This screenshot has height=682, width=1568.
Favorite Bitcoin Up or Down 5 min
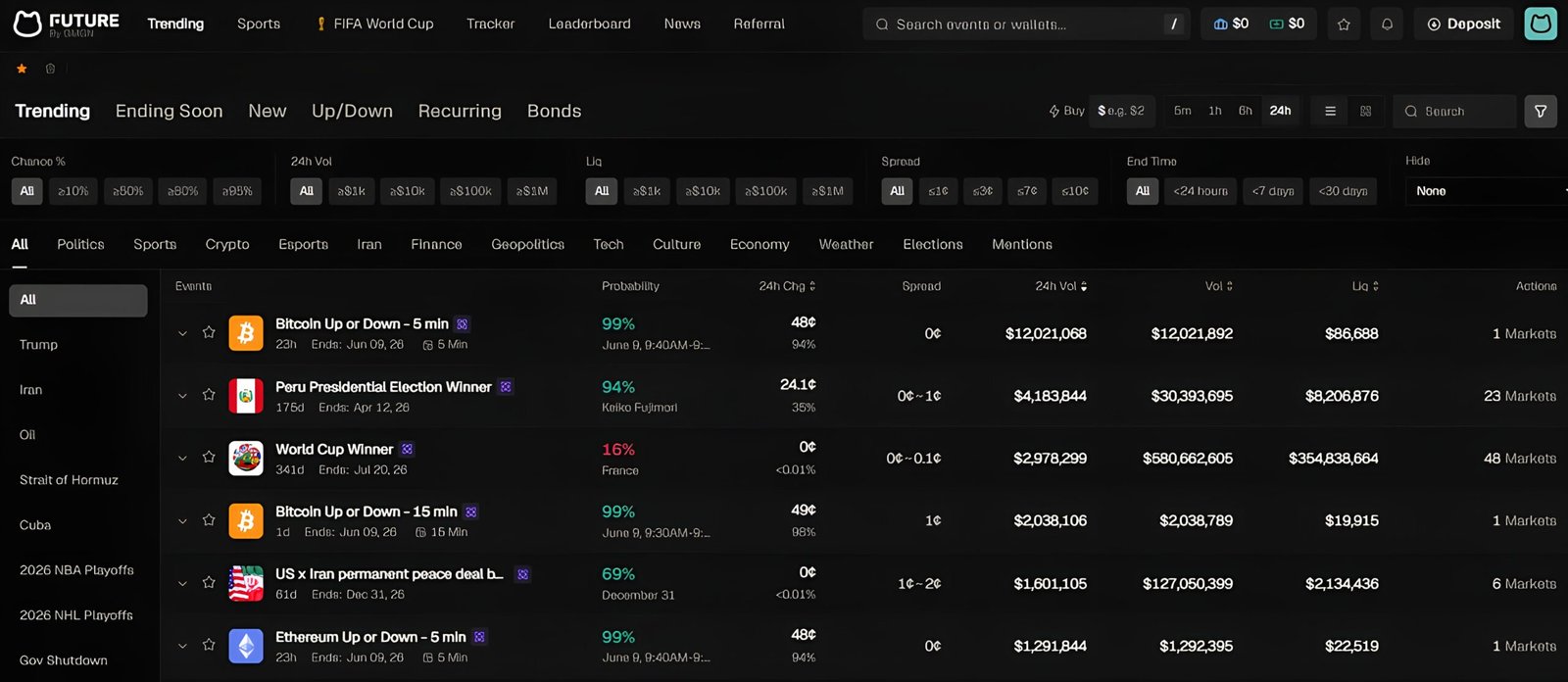pos(209,332)
